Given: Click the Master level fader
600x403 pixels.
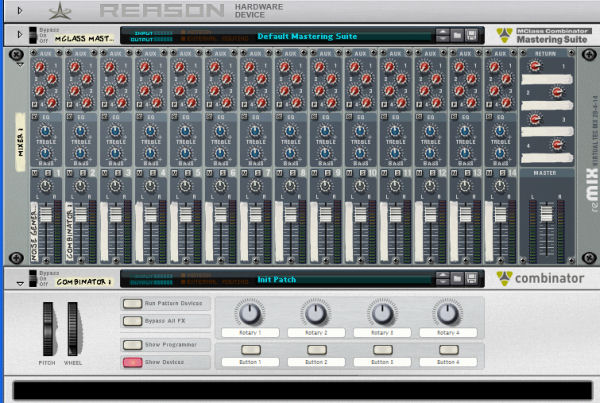Looking at the screenshot, I should tap(546, 214).
